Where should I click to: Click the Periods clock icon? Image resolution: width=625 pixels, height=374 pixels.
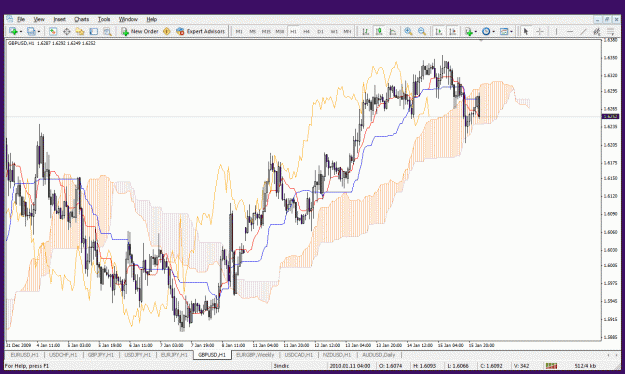486,31
